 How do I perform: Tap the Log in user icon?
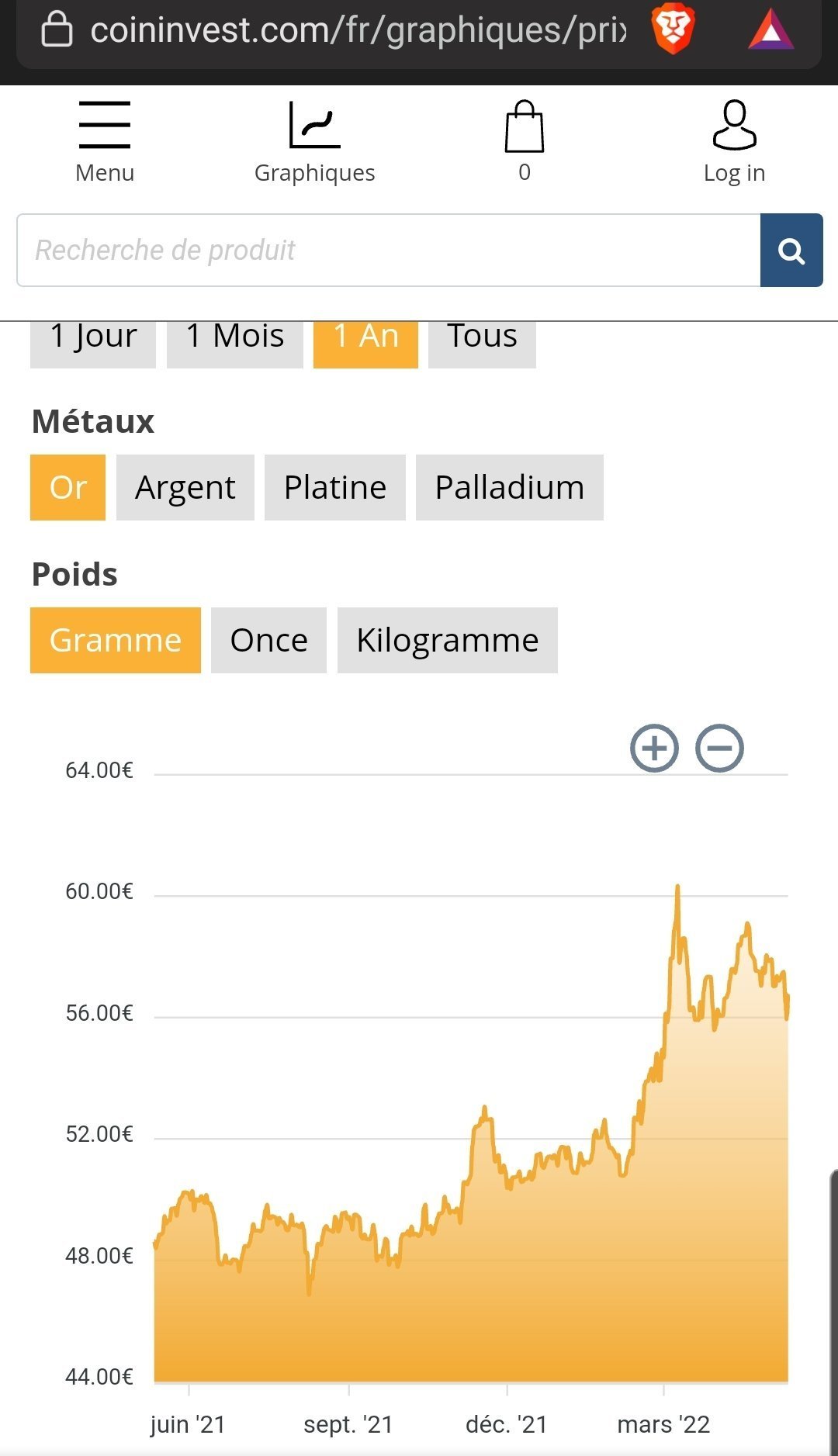(734, 140)
